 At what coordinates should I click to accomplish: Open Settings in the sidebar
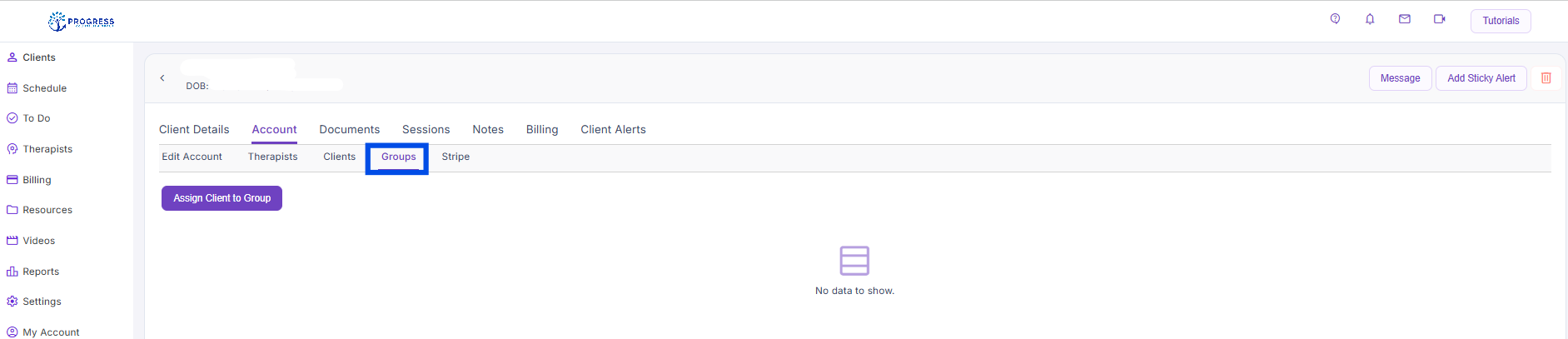(42, 302)
